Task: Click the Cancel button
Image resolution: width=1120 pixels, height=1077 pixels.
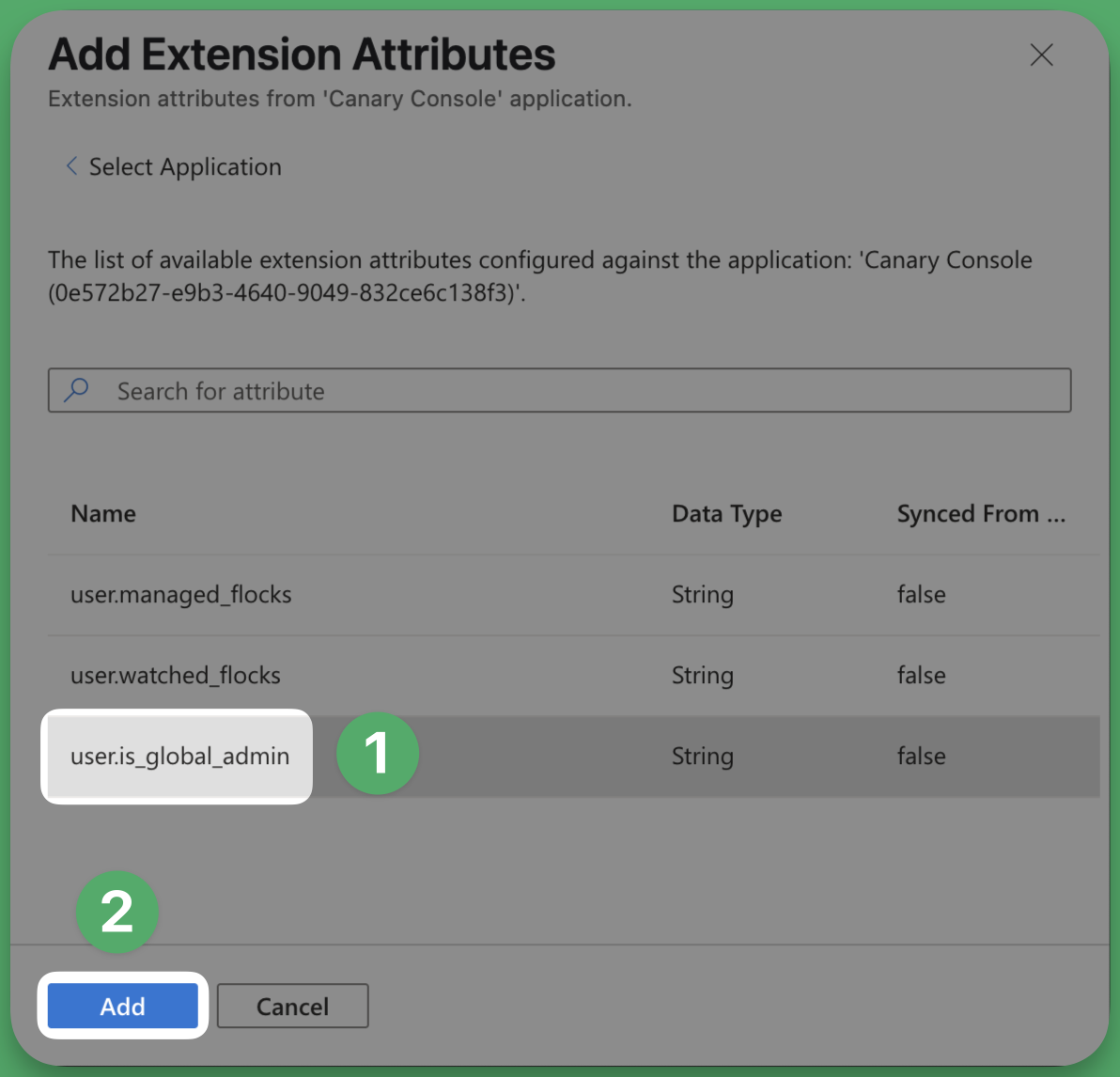Action: (x=293, y=1006)
